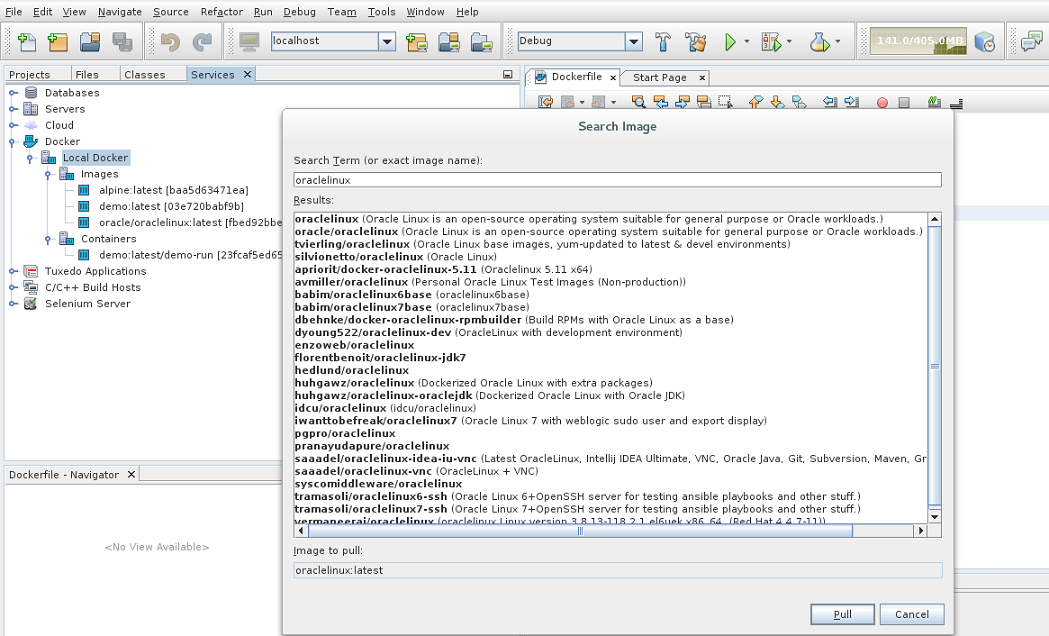Select the Local Docker tree node
Image resolution: width=1049 pixels, height=636 pixels.
(x=95, y=158)
